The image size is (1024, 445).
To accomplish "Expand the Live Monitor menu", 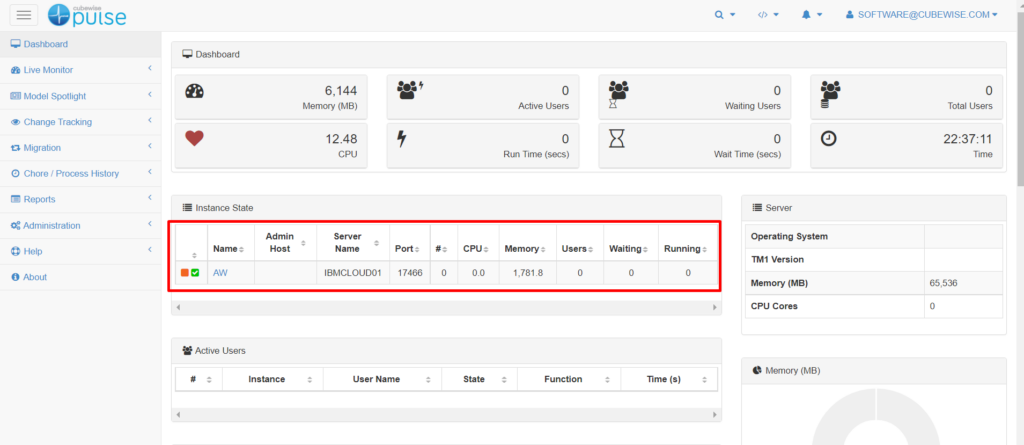I will click(x=48, y=70).
